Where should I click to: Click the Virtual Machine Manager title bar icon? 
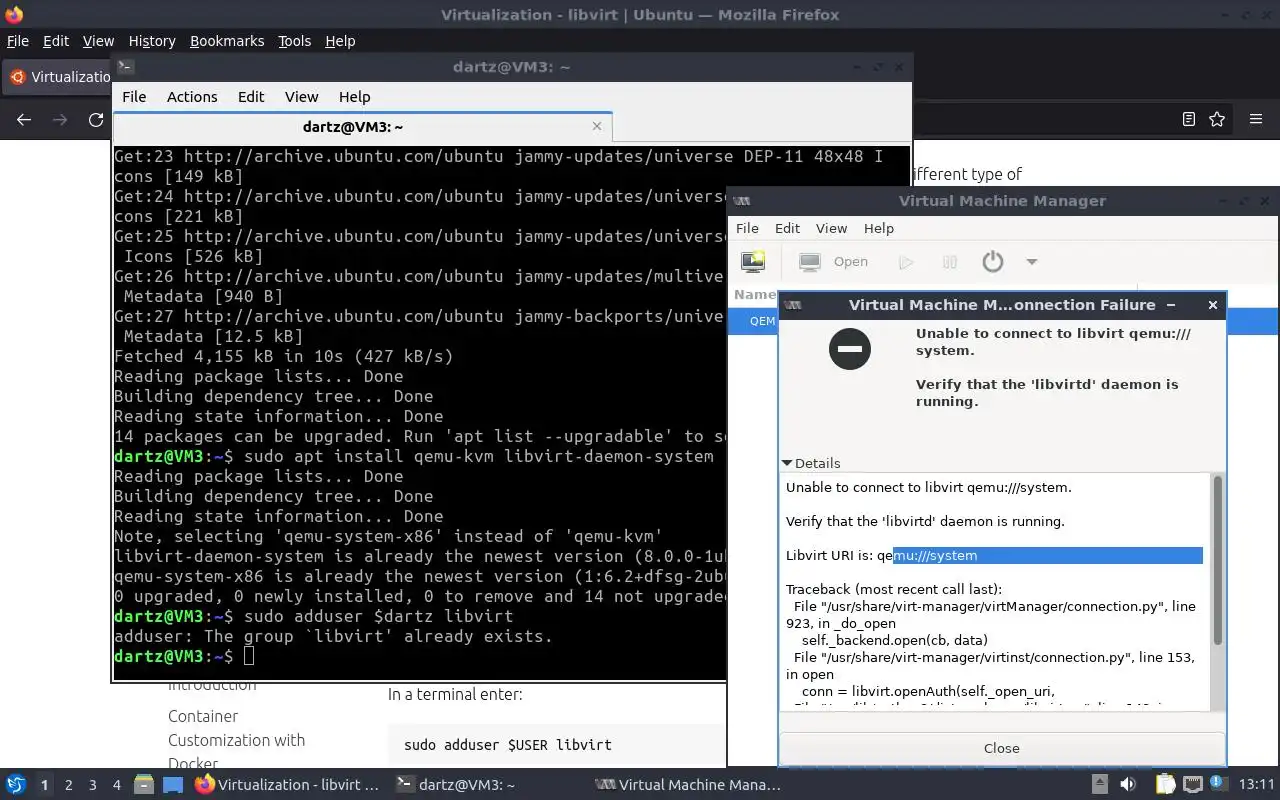click(742, 201)
